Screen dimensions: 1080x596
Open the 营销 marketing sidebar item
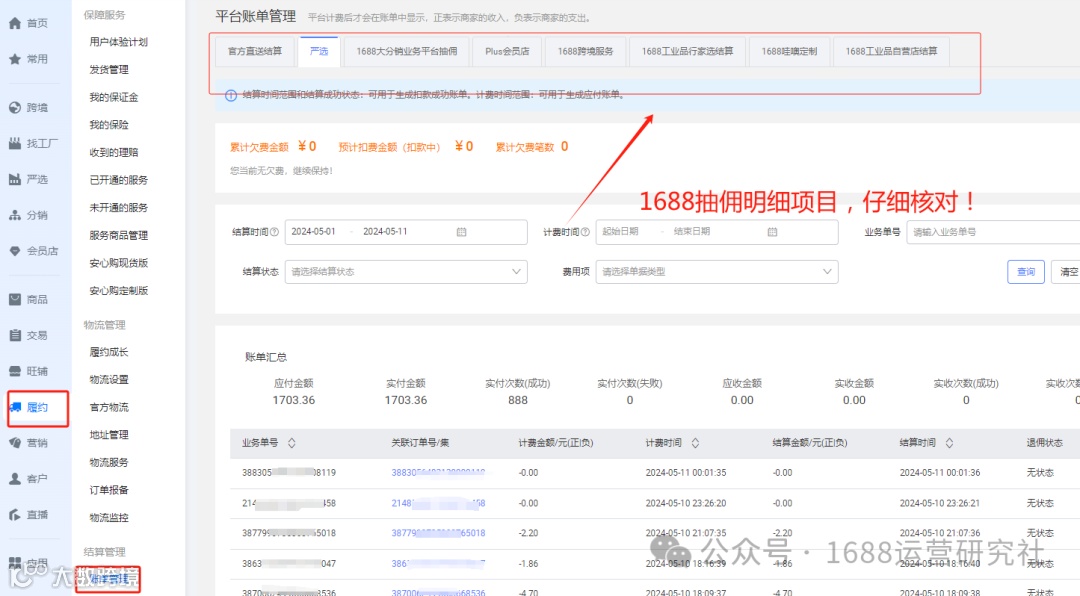[x=28, y=443]
